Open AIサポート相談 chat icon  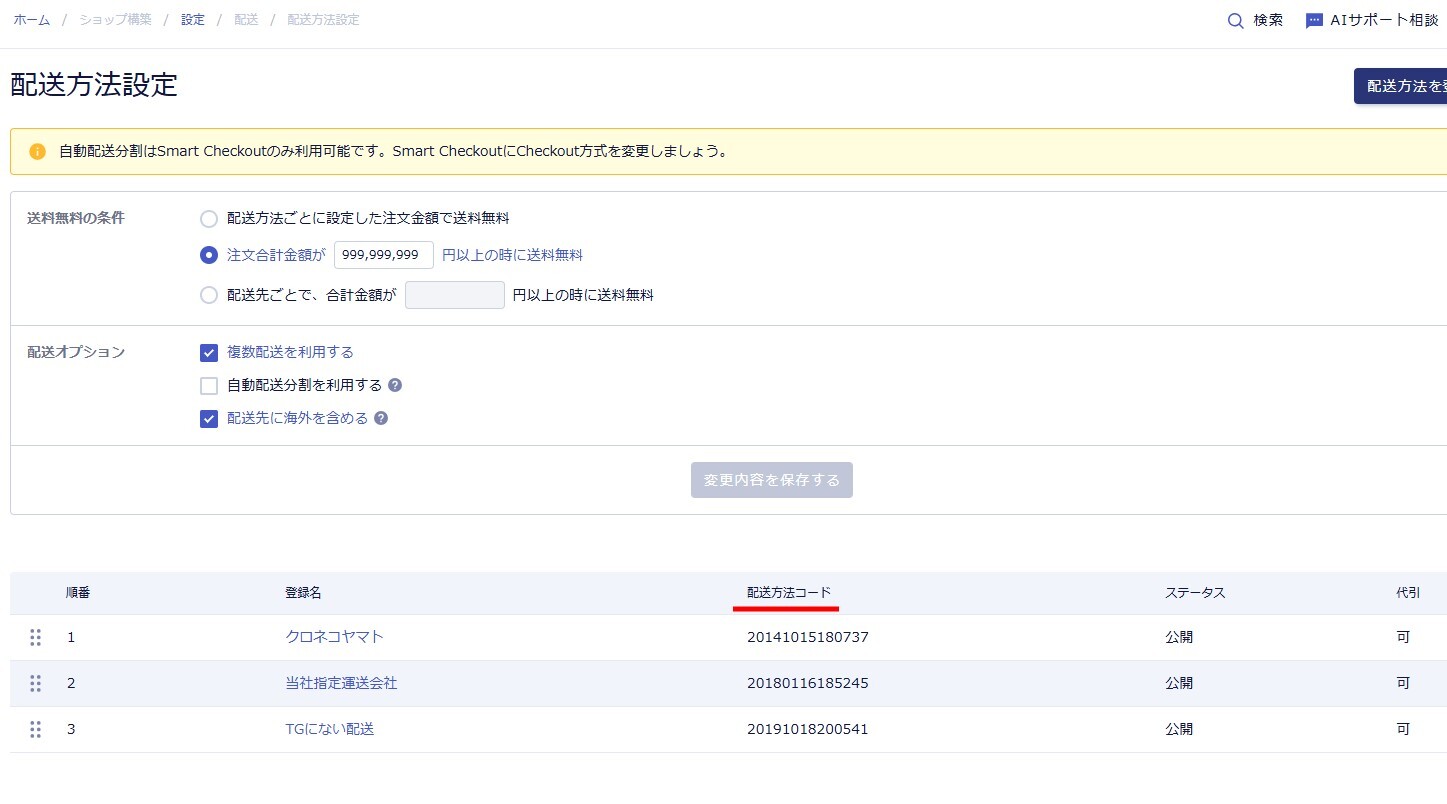coord(1314,21)
